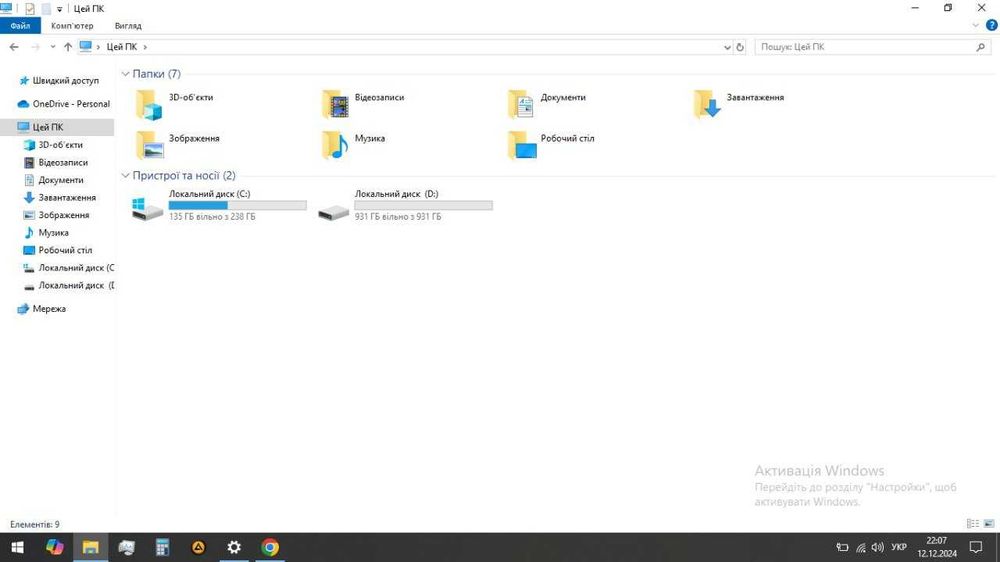Click the Back navigation arrow

(14, 47)
